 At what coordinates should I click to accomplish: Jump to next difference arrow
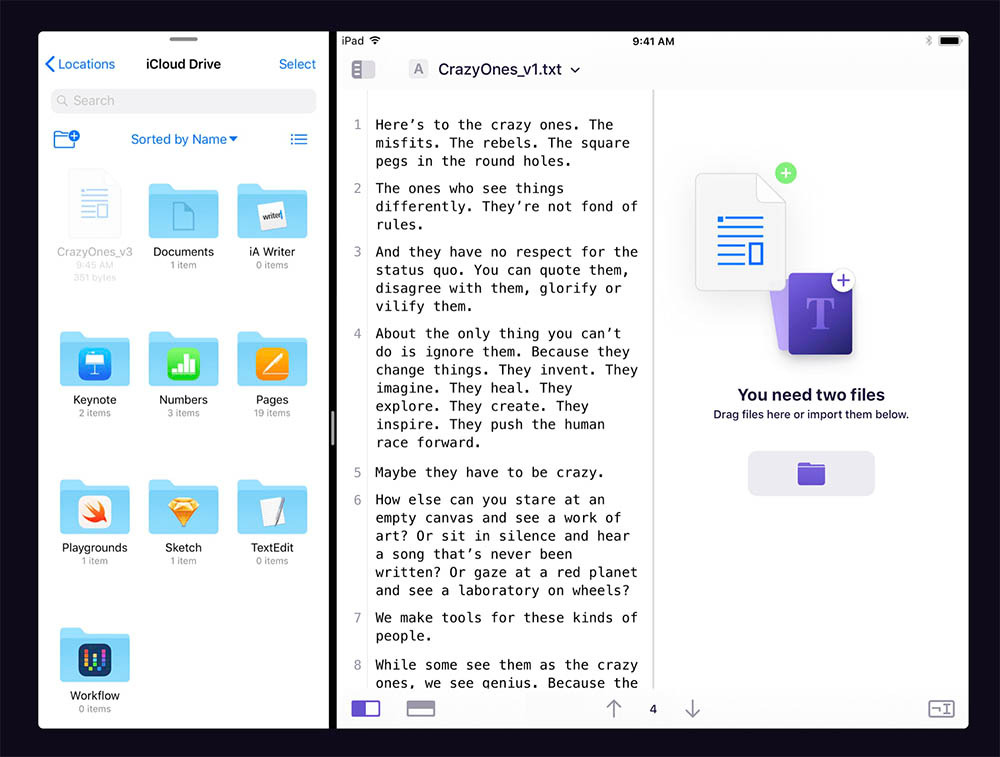click(x=693, y=709)
